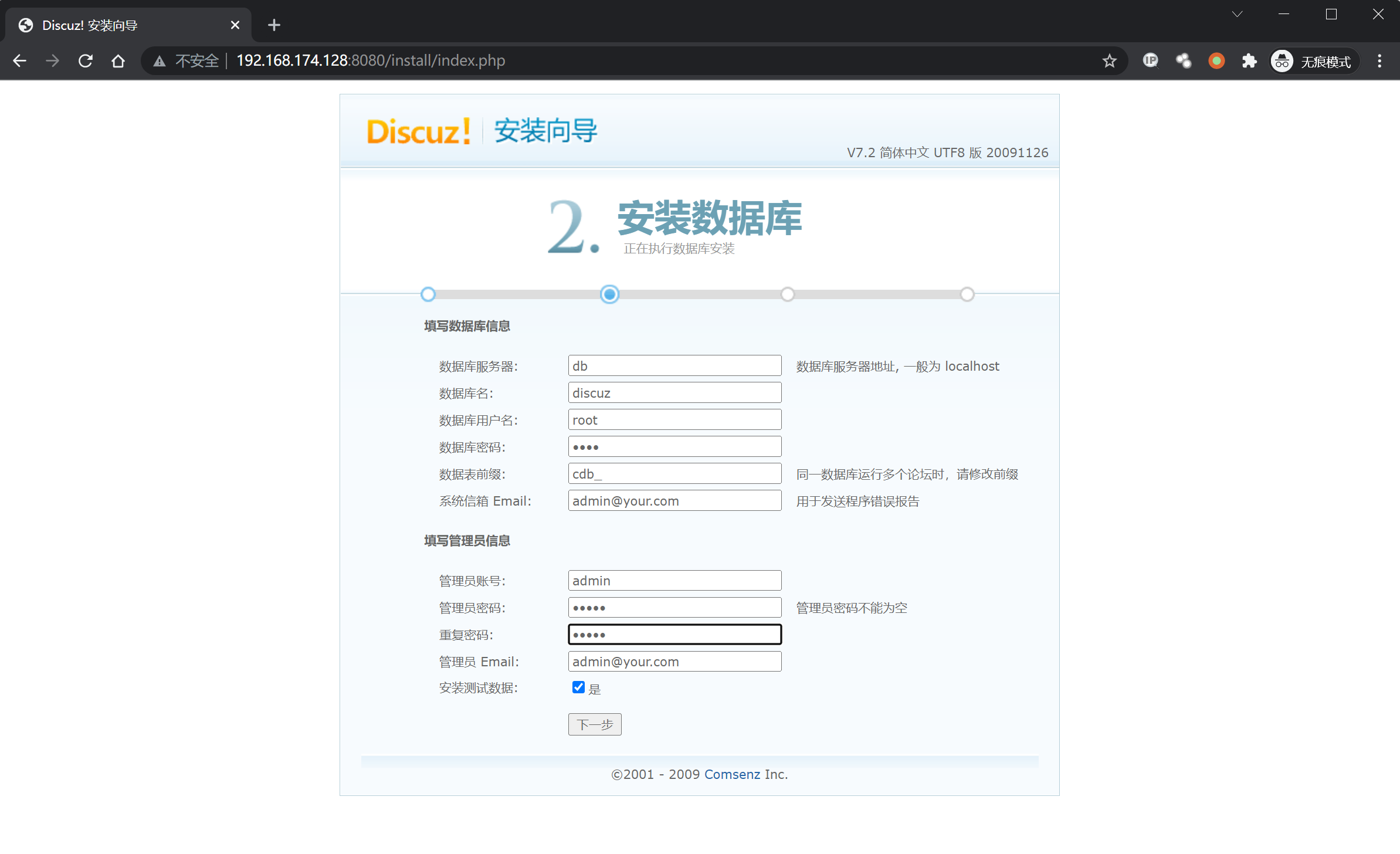Open the Comsenz footer link

coord(732,774)
